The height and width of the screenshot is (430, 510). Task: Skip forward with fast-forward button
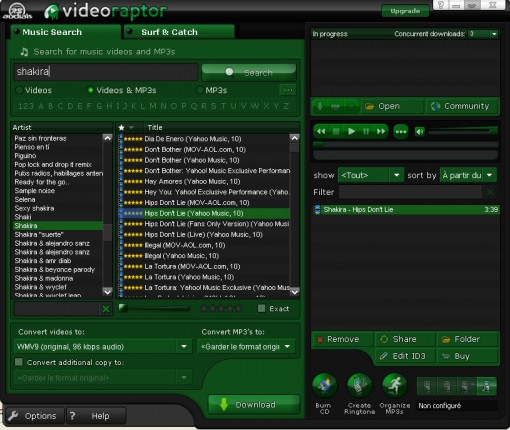pos(380,131)
